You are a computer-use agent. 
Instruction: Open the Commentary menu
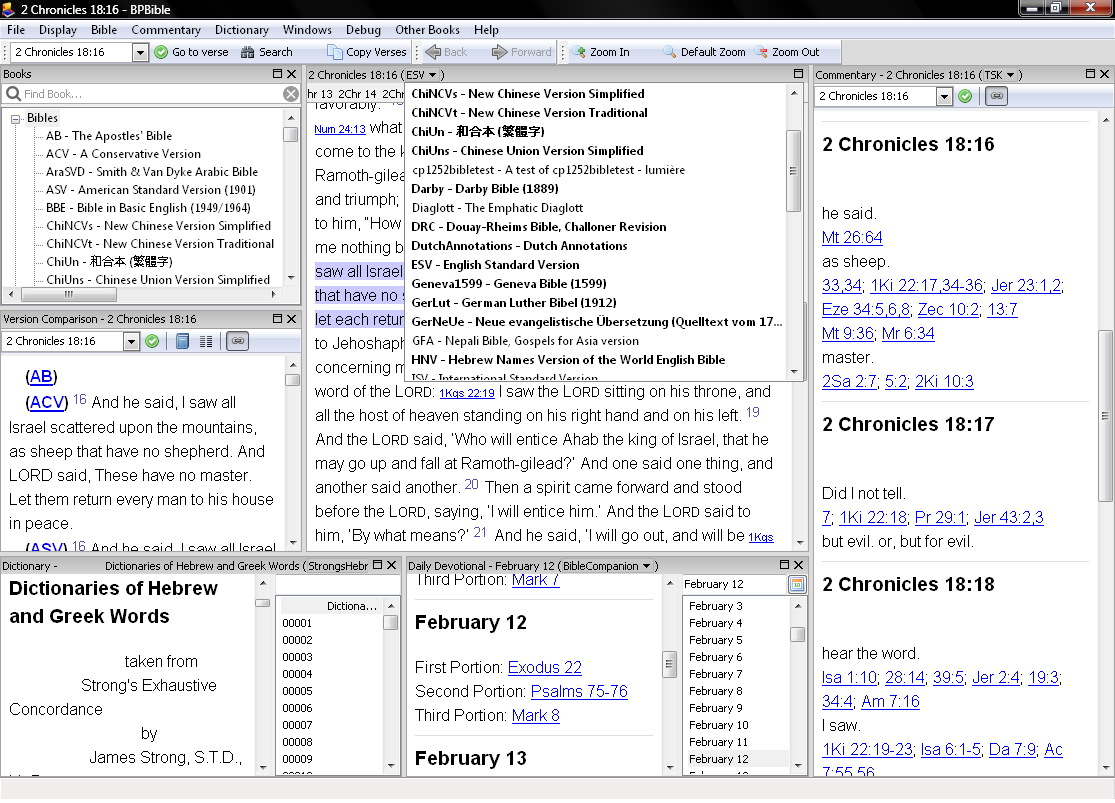coord(166,30)
